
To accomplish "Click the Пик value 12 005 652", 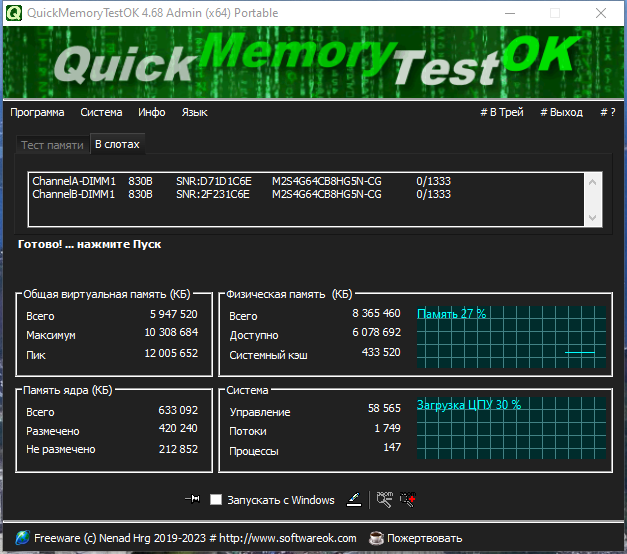I will coord(171,353).
